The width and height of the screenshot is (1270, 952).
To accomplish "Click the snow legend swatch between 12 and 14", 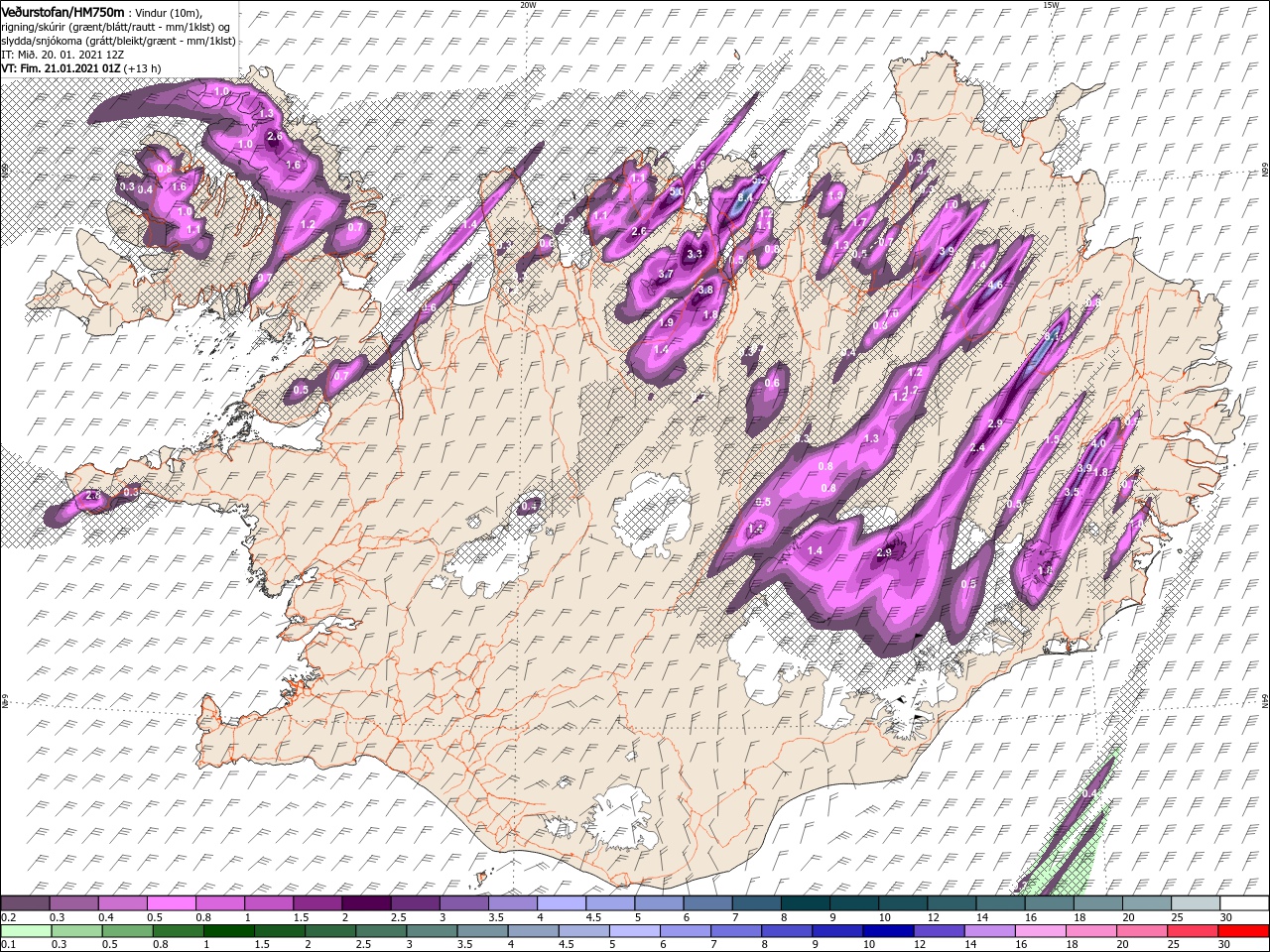I will (952, 903).
